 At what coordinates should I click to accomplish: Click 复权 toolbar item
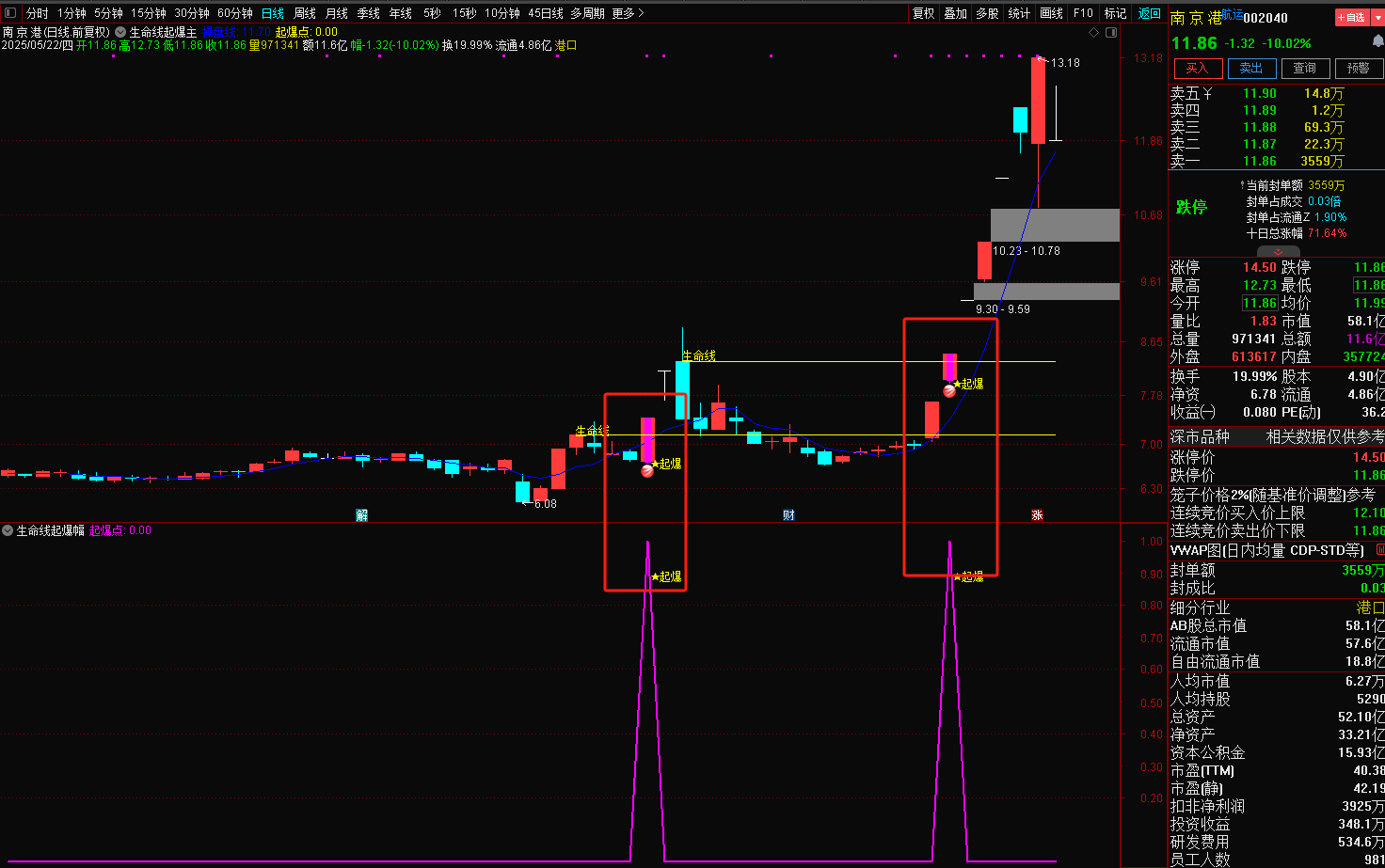[923, 13]
